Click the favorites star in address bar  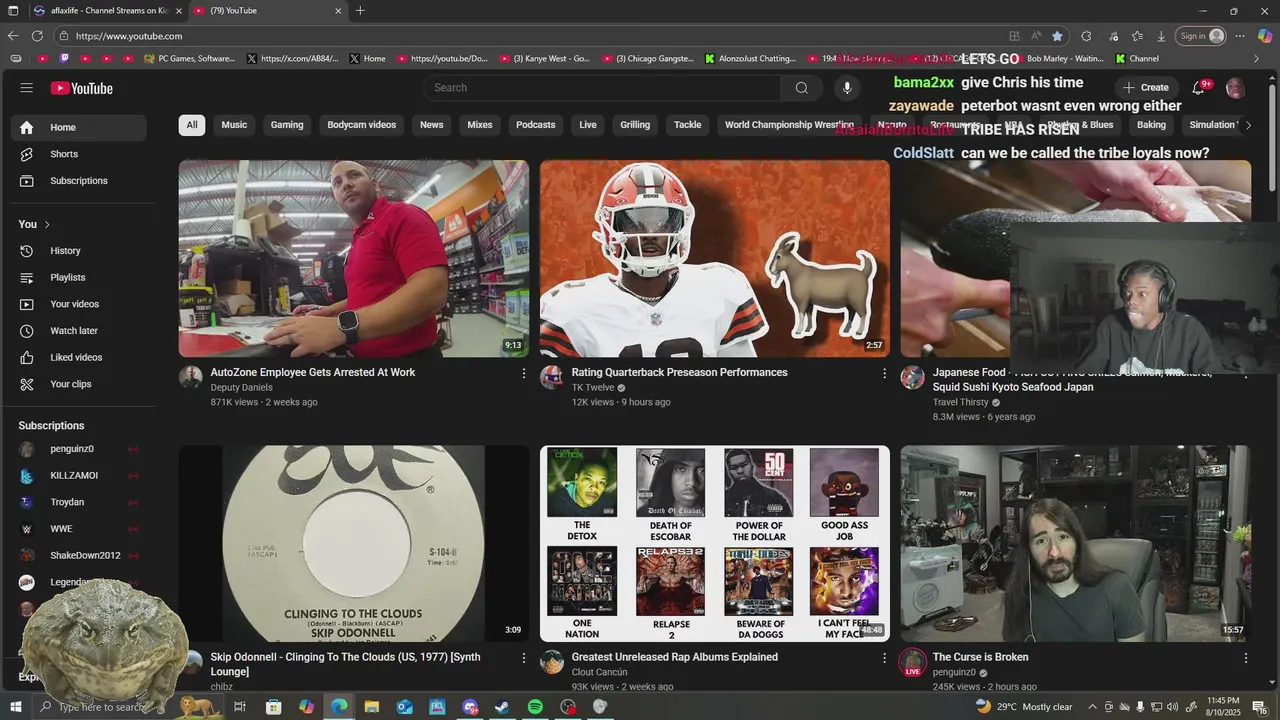tap(1057, 36)
